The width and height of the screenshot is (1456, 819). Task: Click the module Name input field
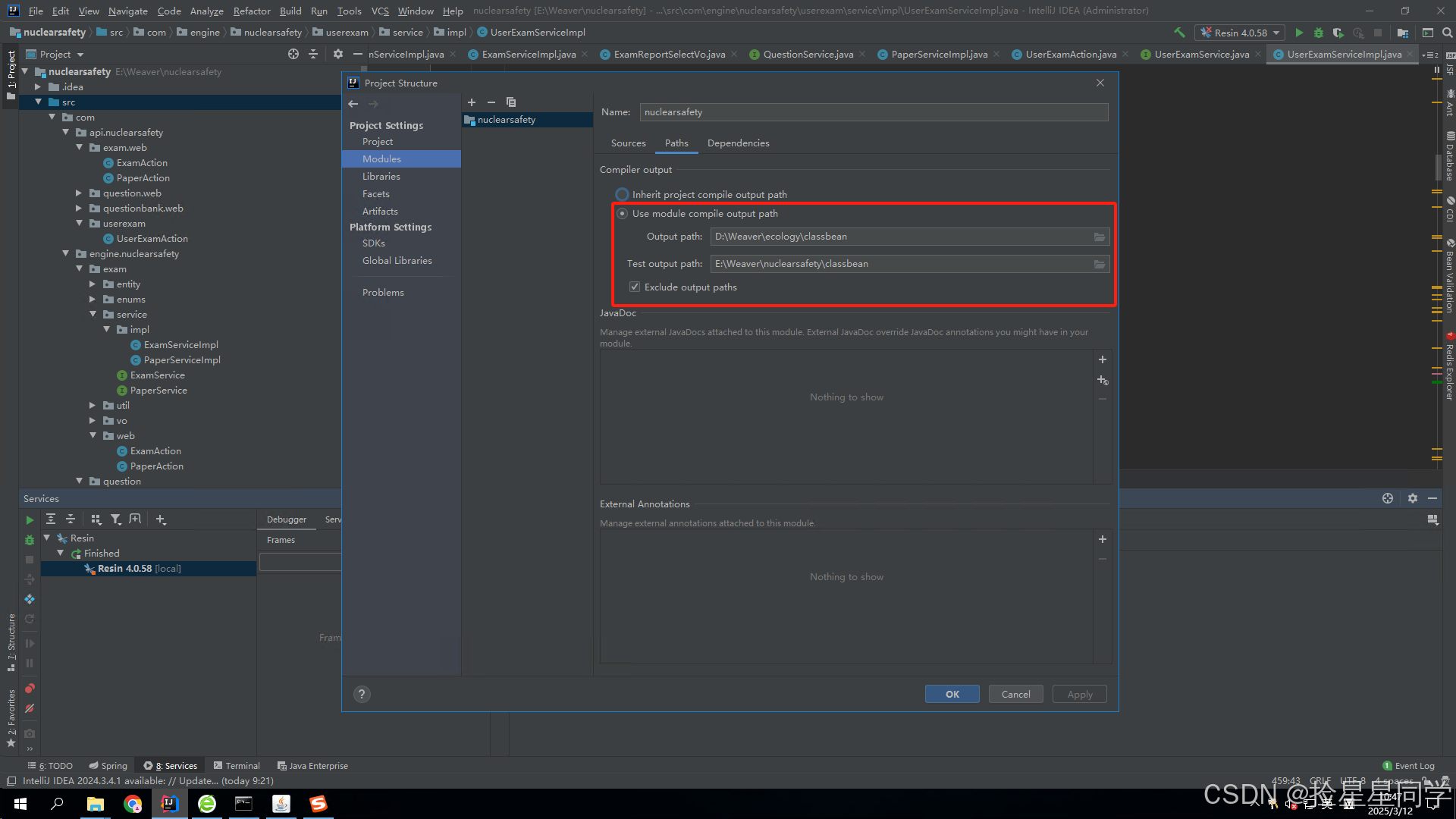pyautogui.click(x=874, y=112)
